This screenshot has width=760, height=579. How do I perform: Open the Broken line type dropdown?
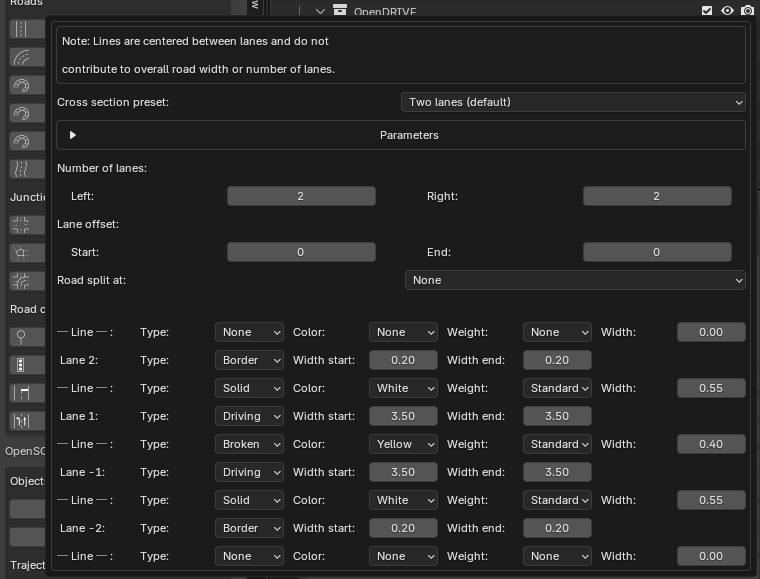coord(249,444)
